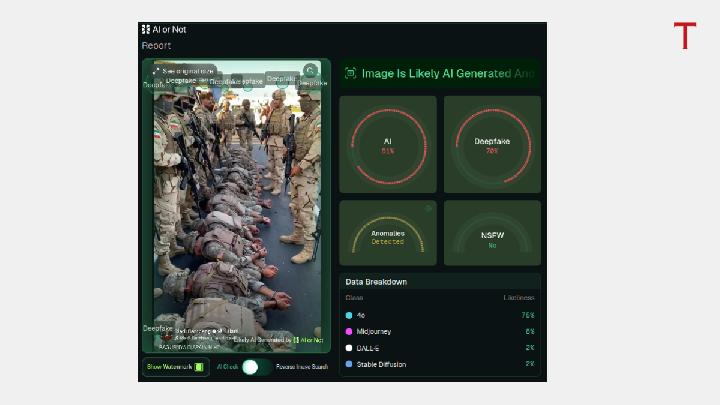Click the pink dot next to Midjourney

pyautogui.click(x=349, y=331)
